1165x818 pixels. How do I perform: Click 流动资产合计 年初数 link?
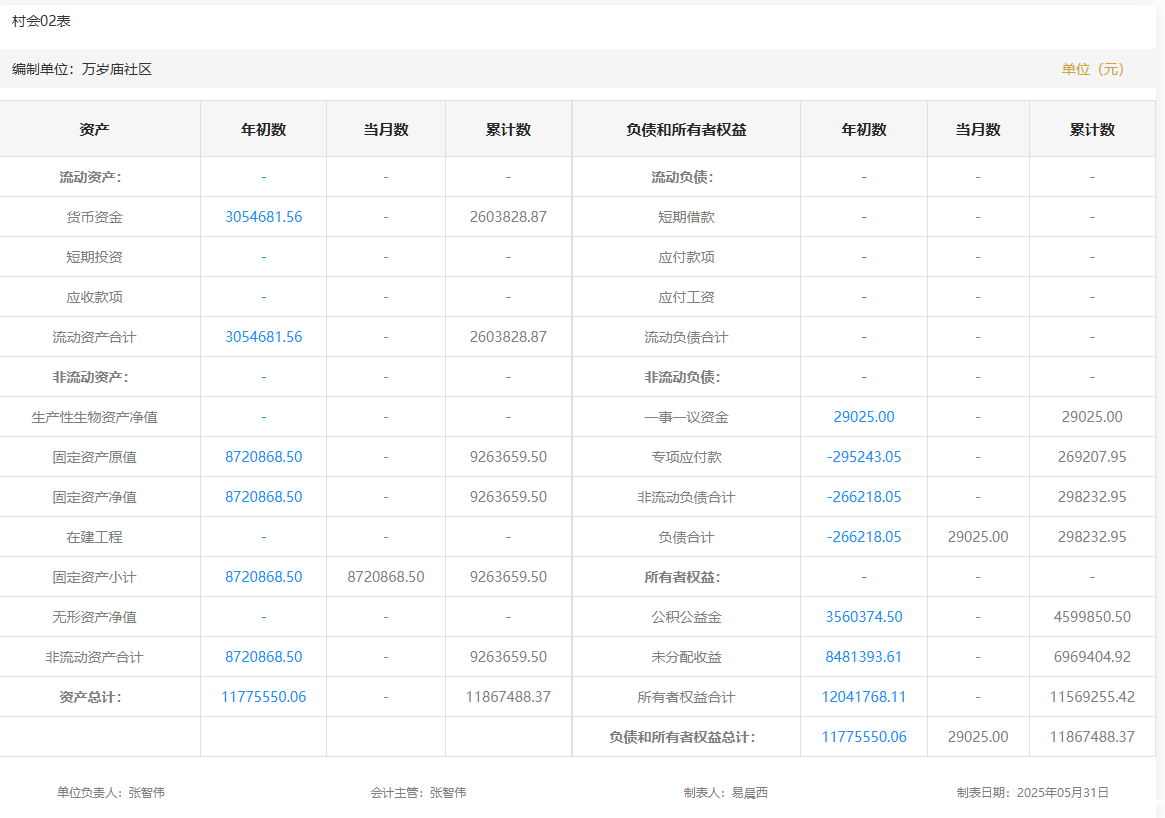point(263,337)
